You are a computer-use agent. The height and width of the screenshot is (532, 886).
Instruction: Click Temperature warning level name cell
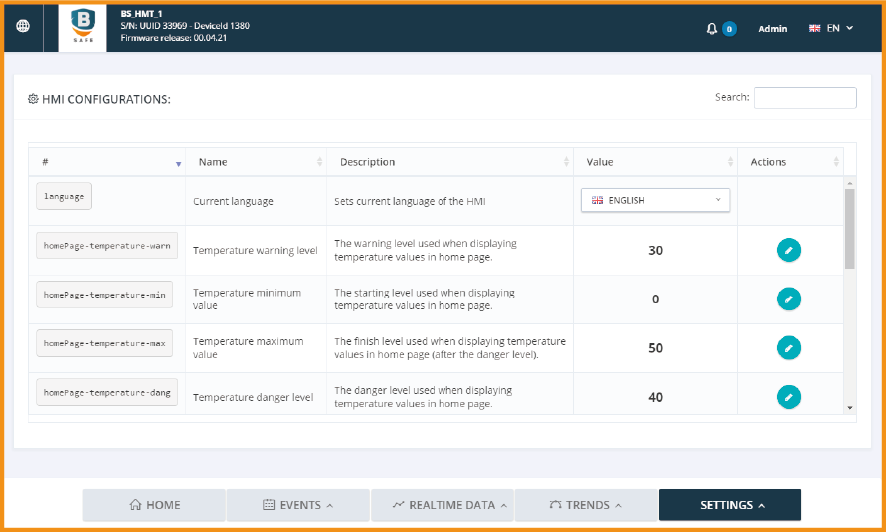[255, 251]
